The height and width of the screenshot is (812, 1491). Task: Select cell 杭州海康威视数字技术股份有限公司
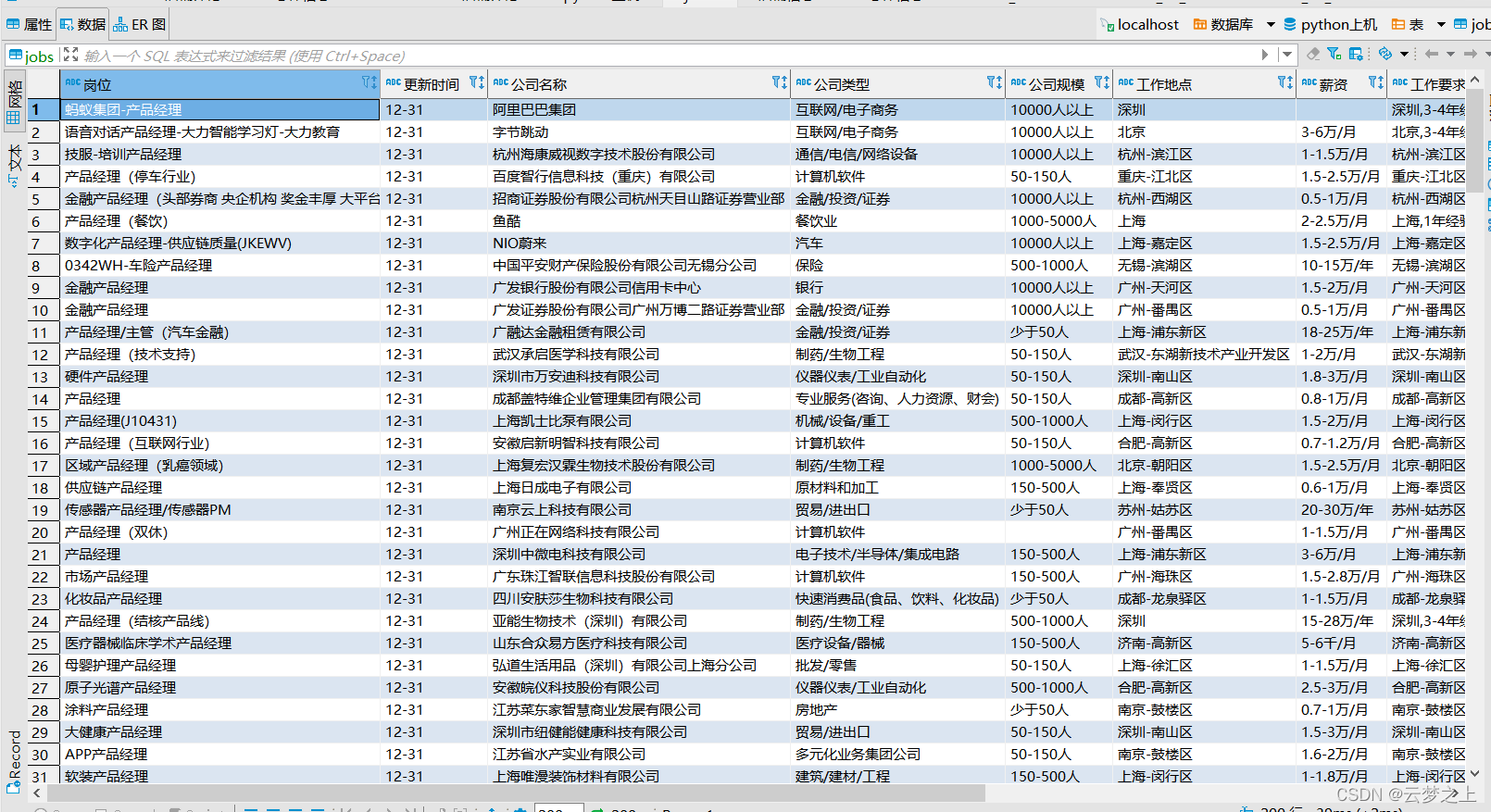click(x=639, y=155)
